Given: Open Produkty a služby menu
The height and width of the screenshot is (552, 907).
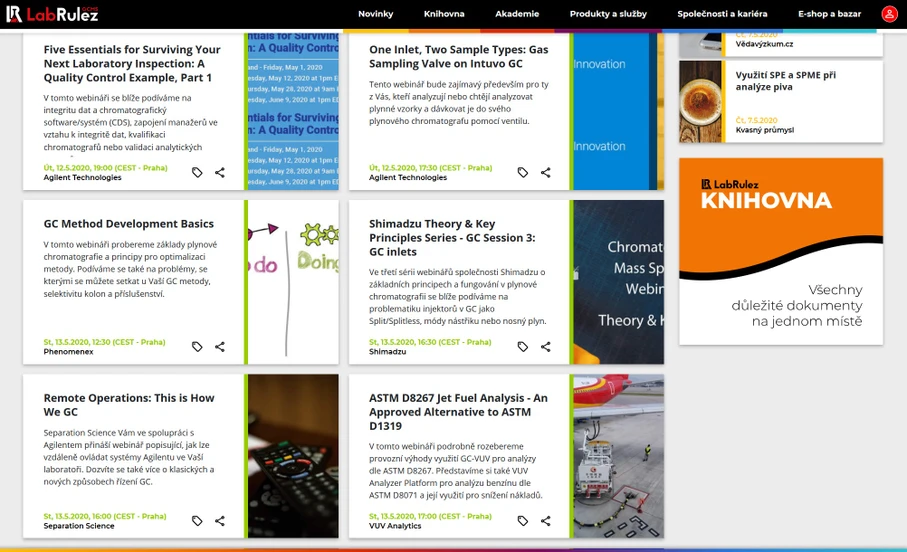Looking at the screenshot, I should 608,14.
